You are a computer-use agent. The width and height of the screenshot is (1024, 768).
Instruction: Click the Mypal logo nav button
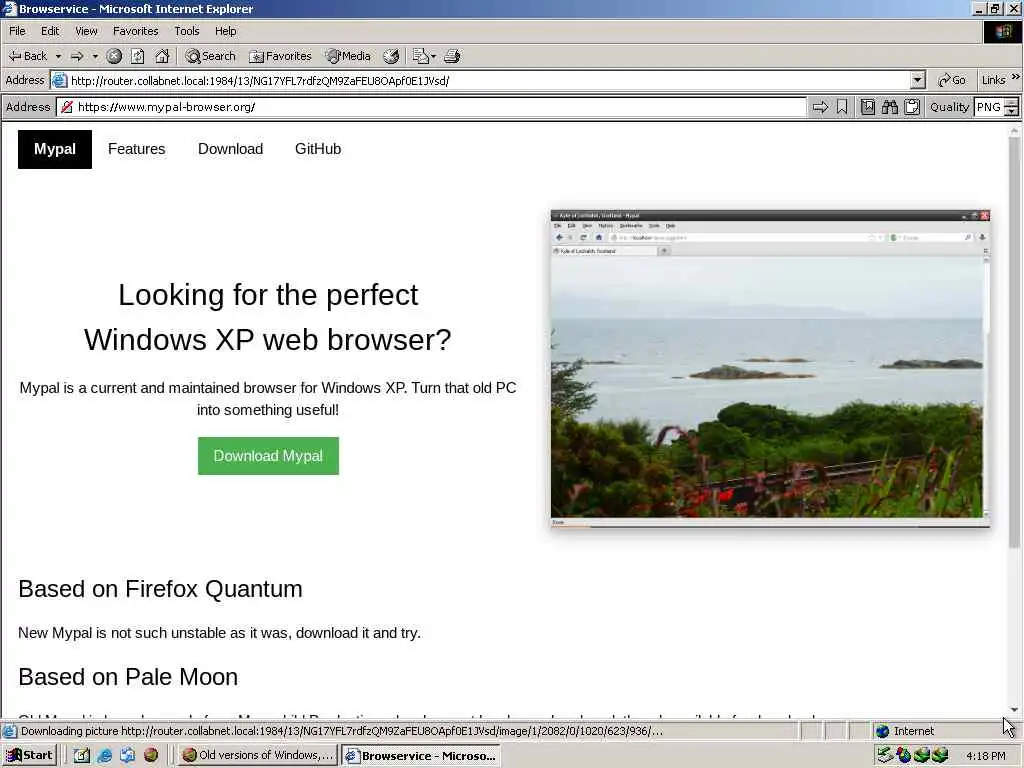pos(55,149)
